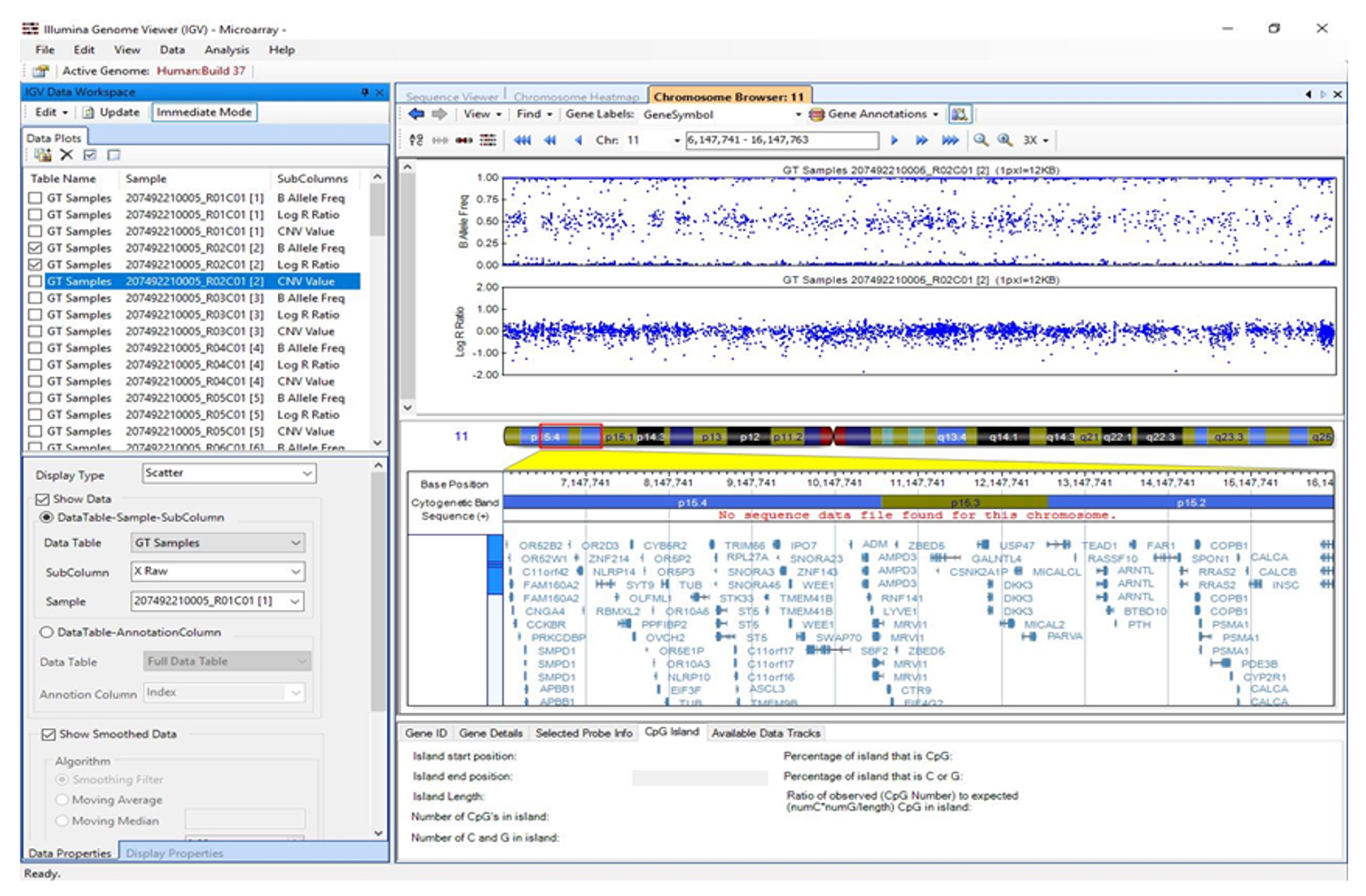Click the Add data plot icon
Image resolution: width=1366 pixels, height=896 pixels.
pos(42,154)
